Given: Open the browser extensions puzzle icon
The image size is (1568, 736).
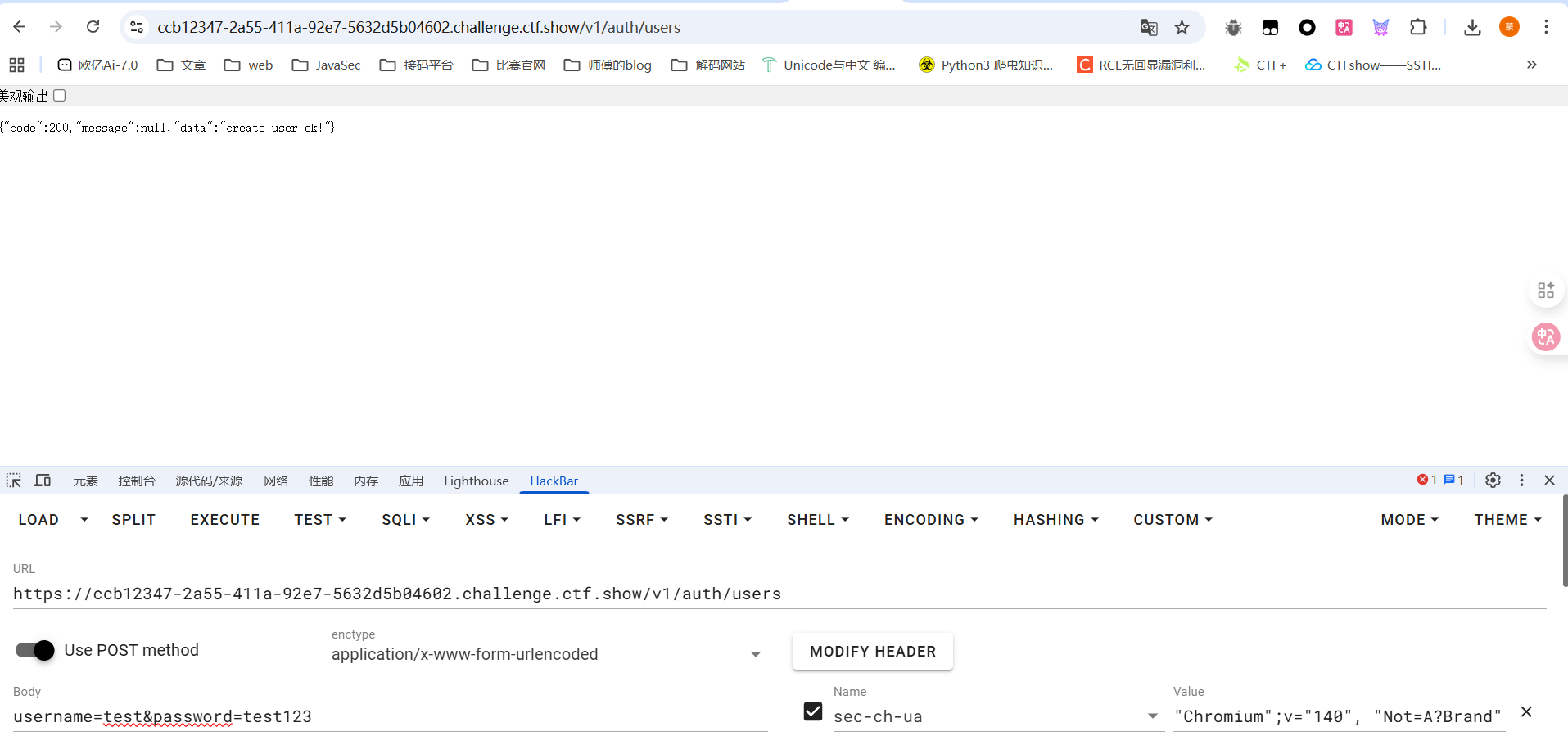Looking at the screenshot, I should [1418, 28].
